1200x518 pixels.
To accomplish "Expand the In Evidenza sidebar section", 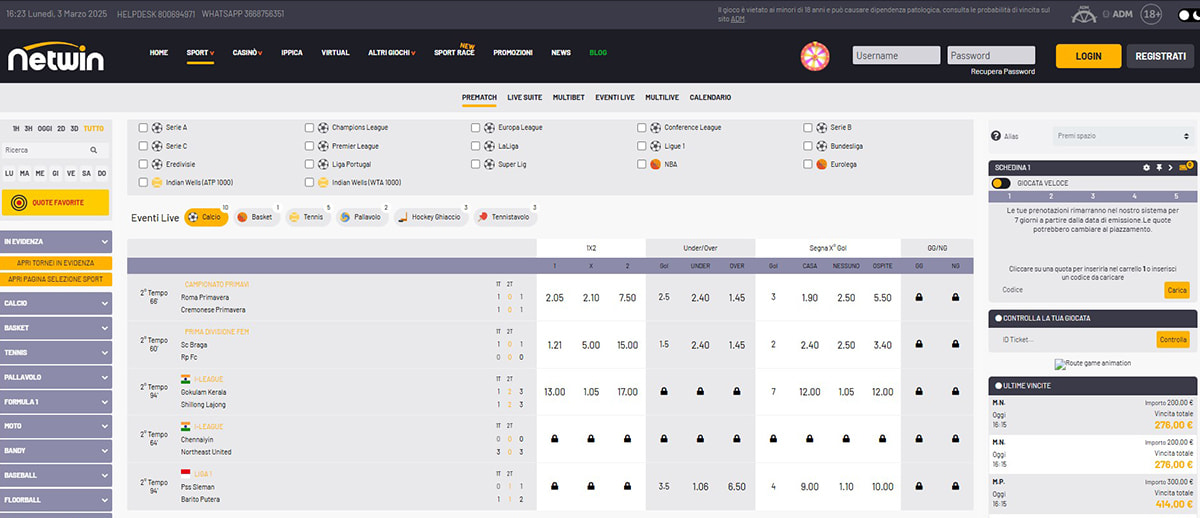I will pyautogui.click(x=56, y=242).
